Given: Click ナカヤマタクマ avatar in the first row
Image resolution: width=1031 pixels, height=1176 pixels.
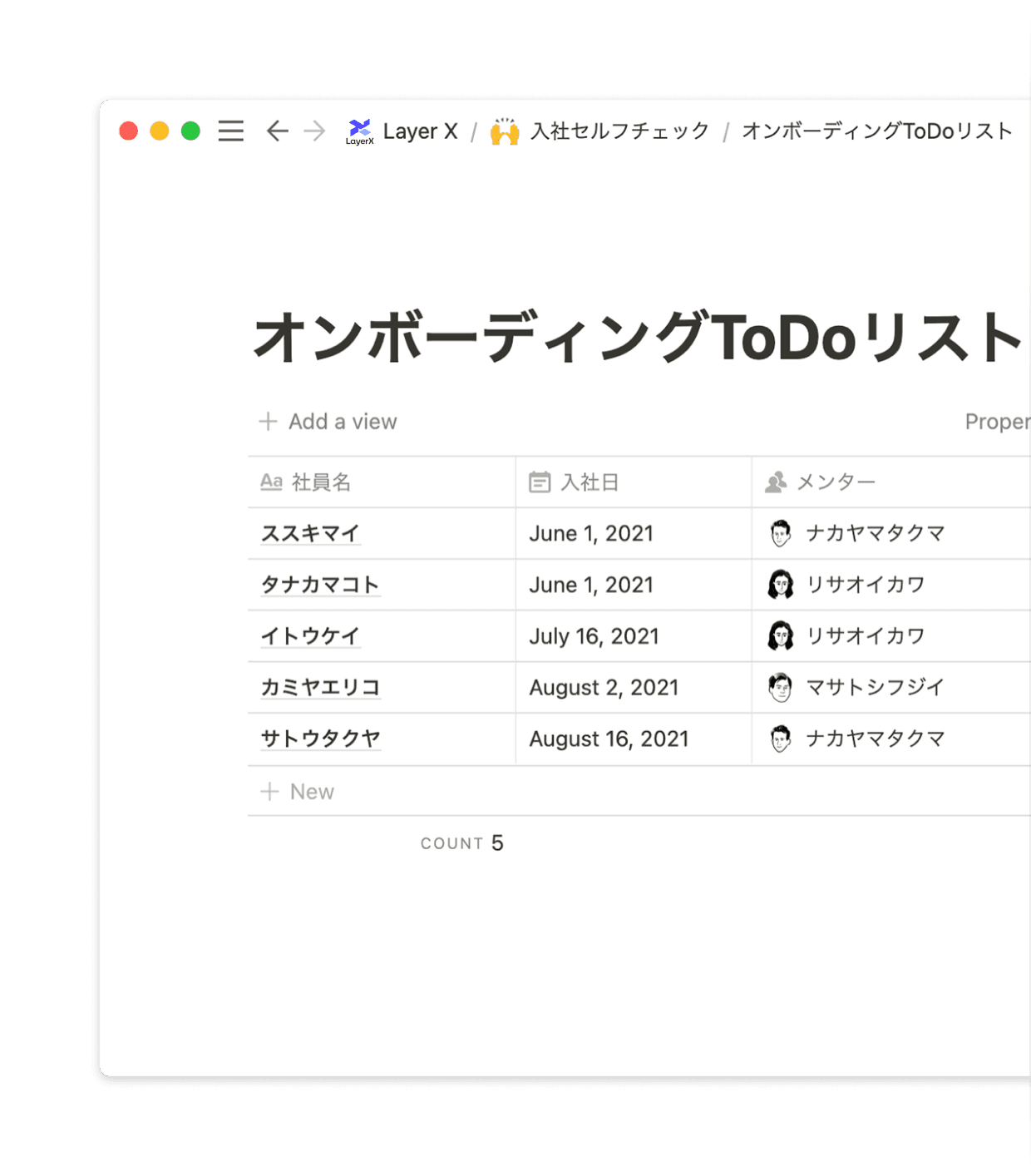Looking at the screenshot, I should [x=780, y=533].
